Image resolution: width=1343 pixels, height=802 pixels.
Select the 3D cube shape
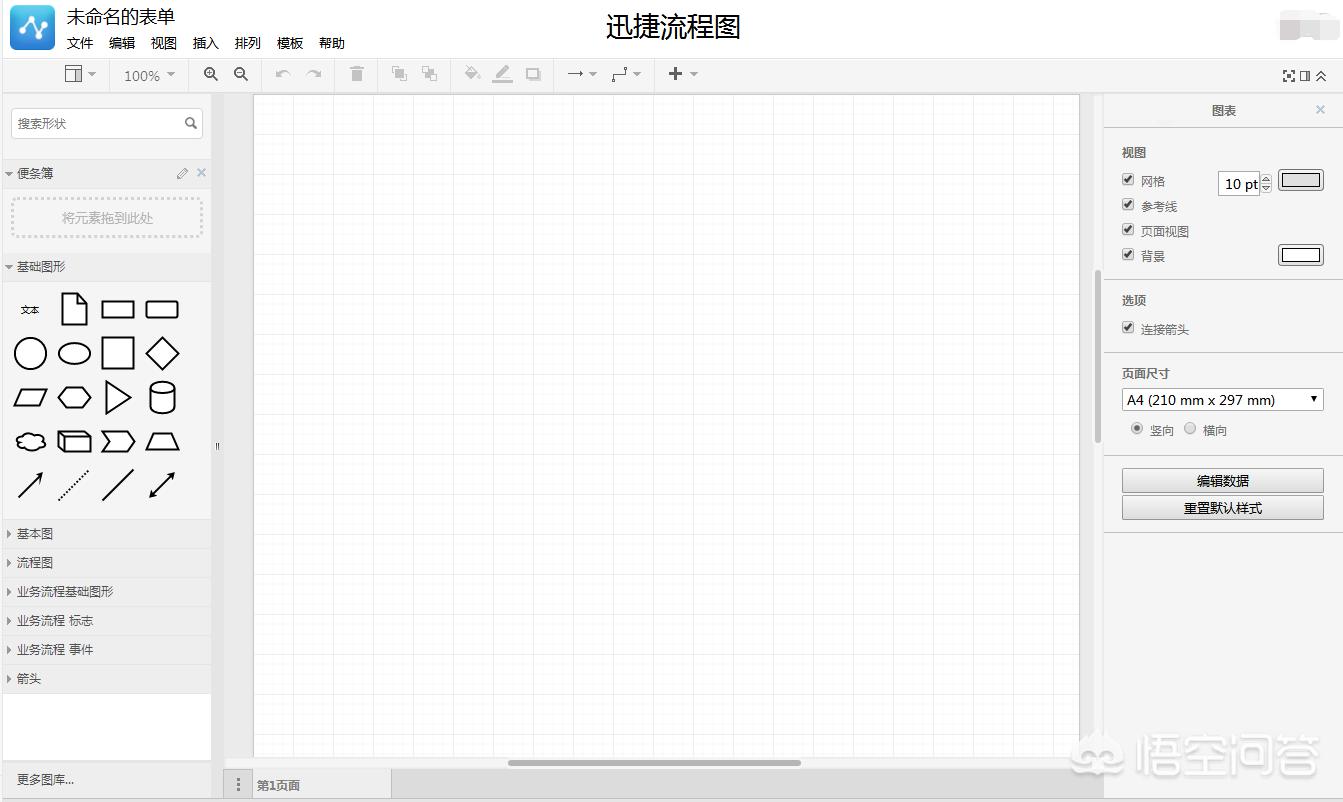pos(74,441)
